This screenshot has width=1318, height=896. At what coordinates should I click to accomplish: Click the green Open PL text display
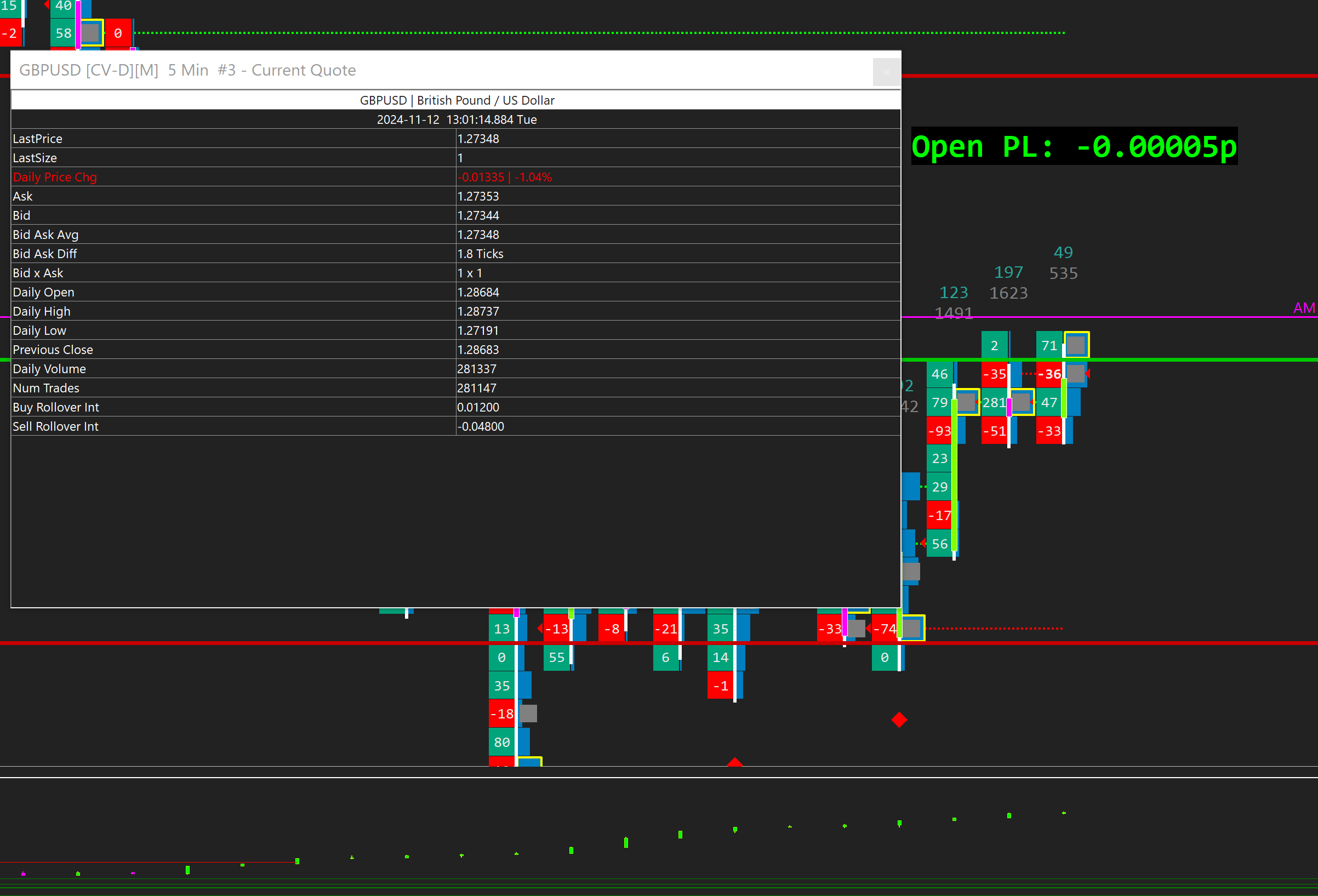[1074, 146]
